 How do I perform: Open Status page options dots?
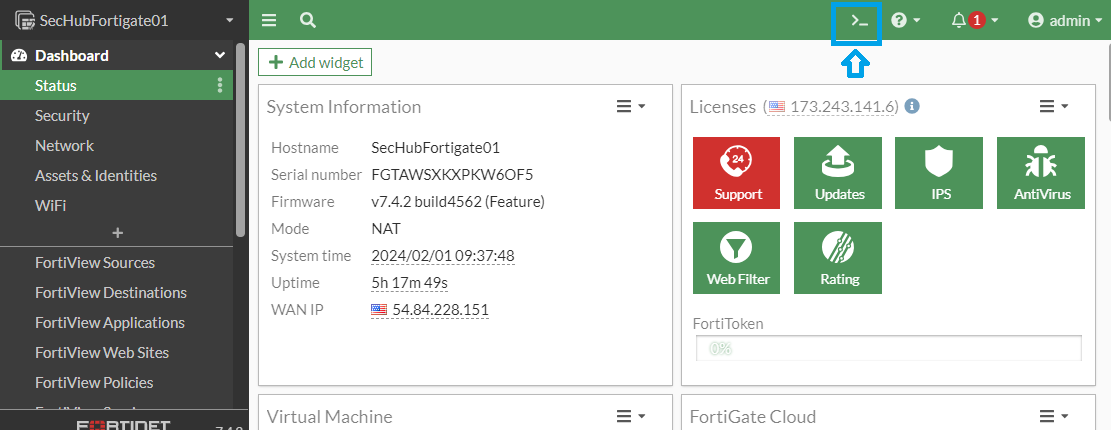(220, 86)
